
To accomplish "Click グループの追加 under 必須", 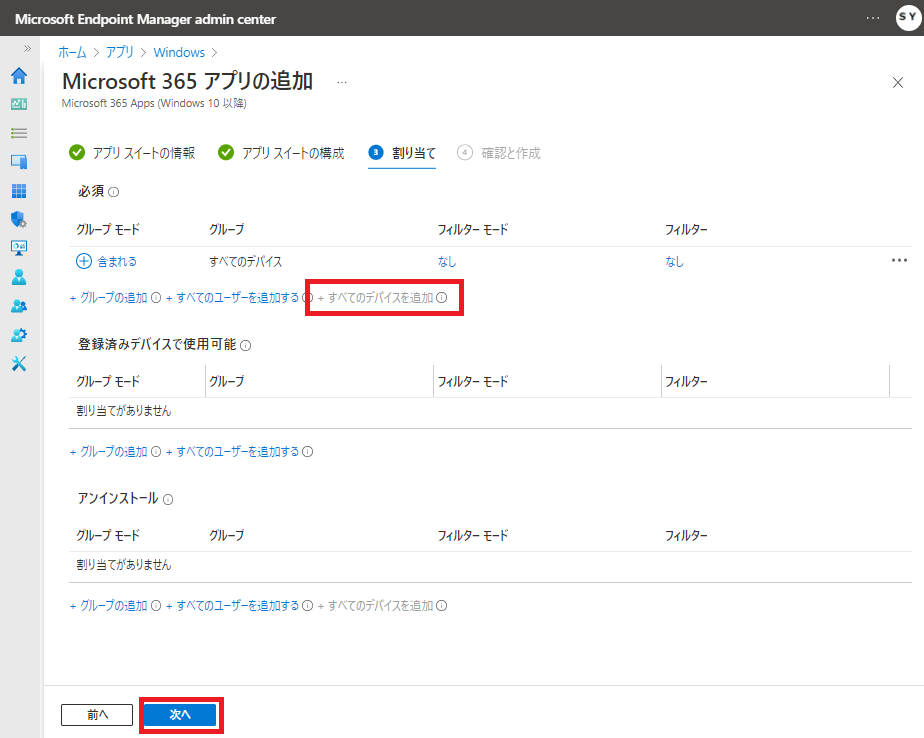I will 108,298.
